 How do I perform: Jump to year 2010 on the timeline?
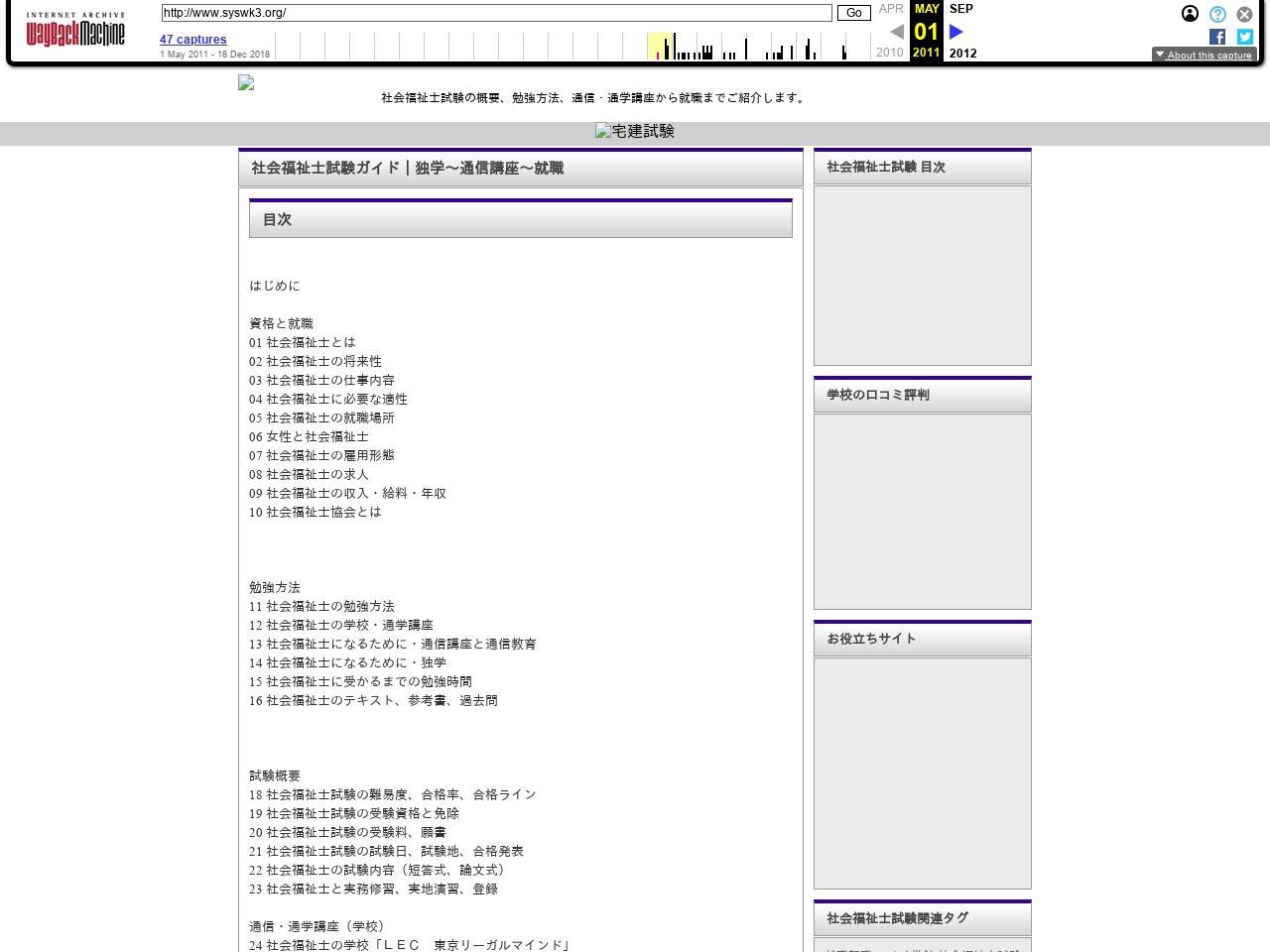(889, 52)
